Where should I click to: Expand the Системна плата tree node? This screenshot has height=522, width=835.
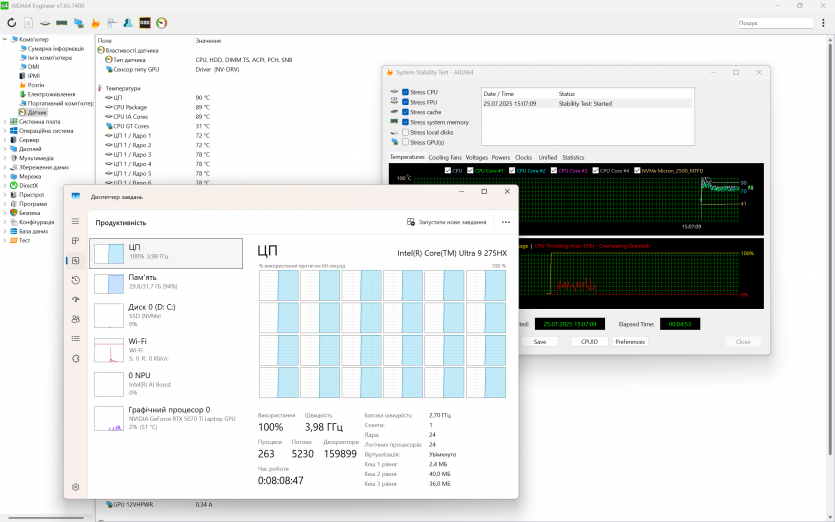pos(4,122)
